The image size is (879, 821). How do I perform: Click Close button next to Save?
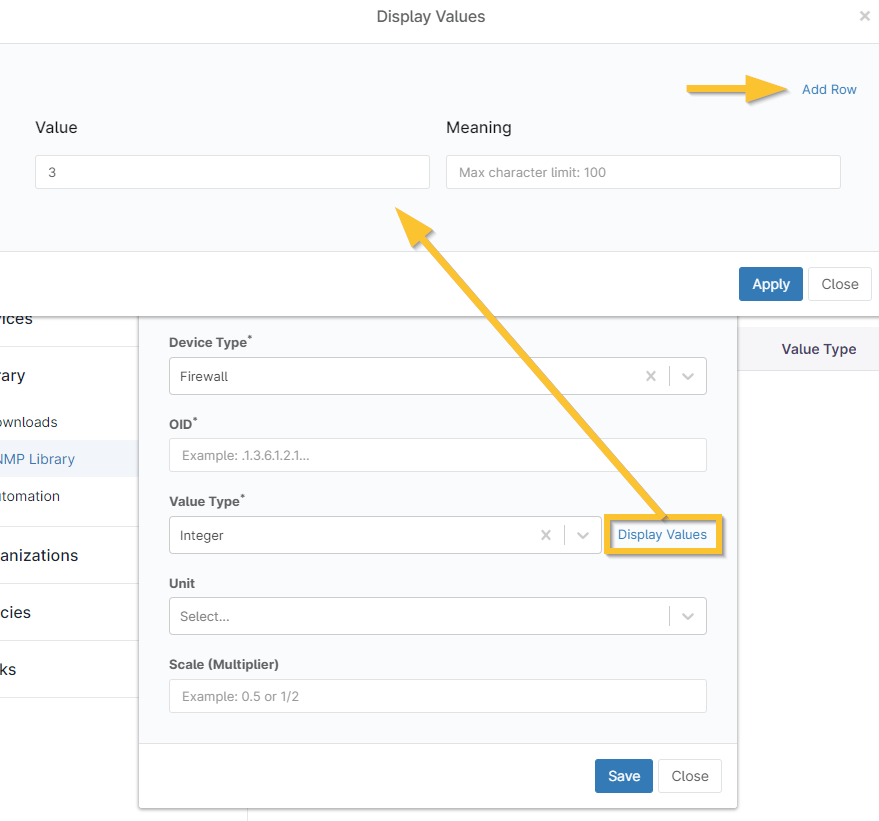[689, 776]
